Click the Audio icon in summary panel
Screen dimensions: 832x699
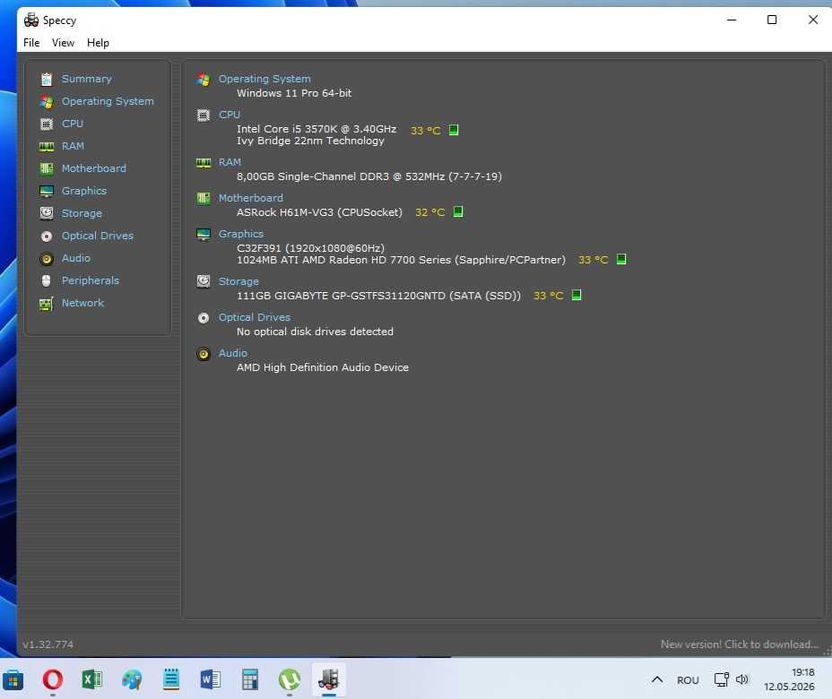(203, 354)
